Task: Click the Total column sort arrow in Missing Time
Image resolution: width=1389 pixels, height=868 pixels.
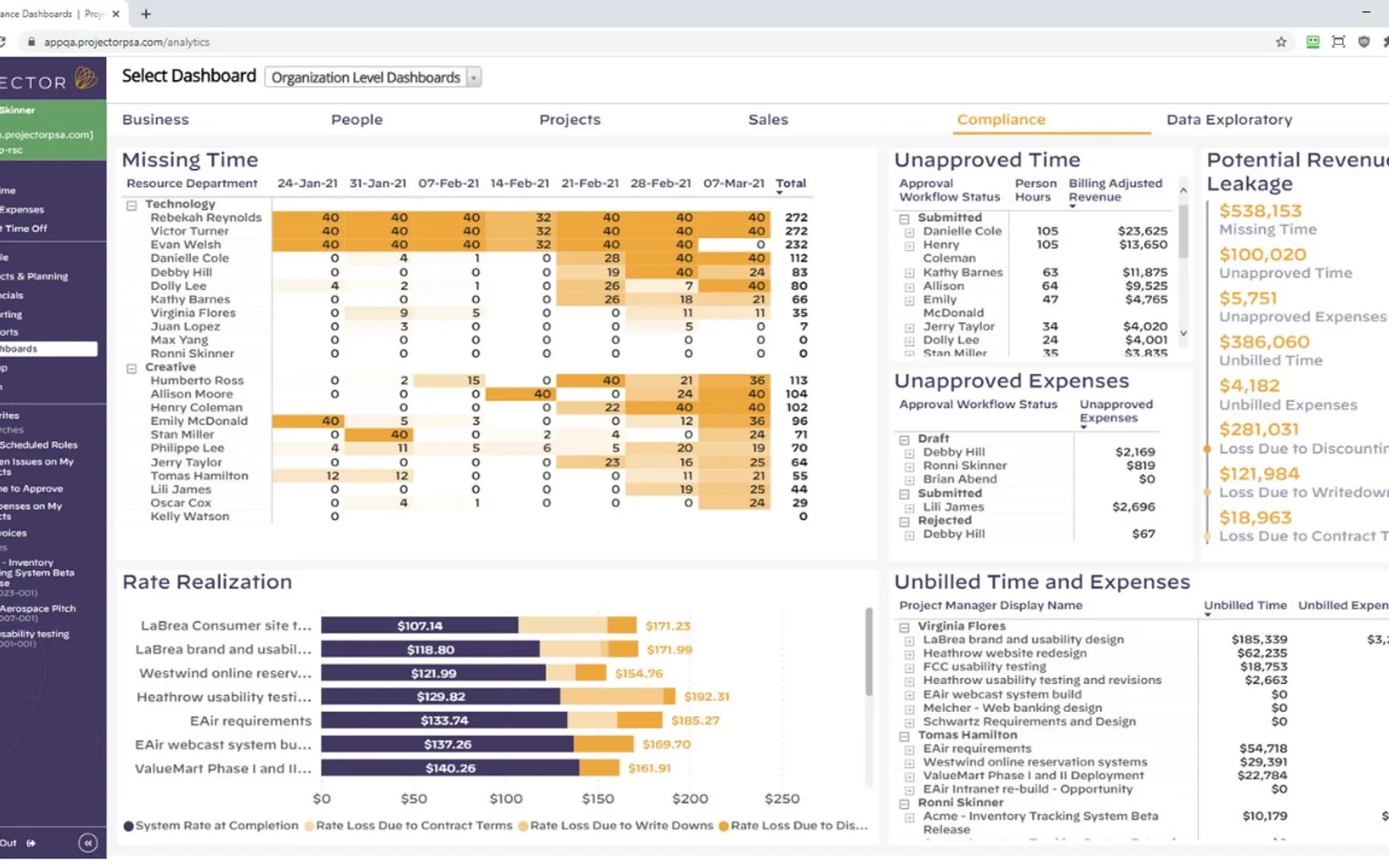Action: point(780,193)
